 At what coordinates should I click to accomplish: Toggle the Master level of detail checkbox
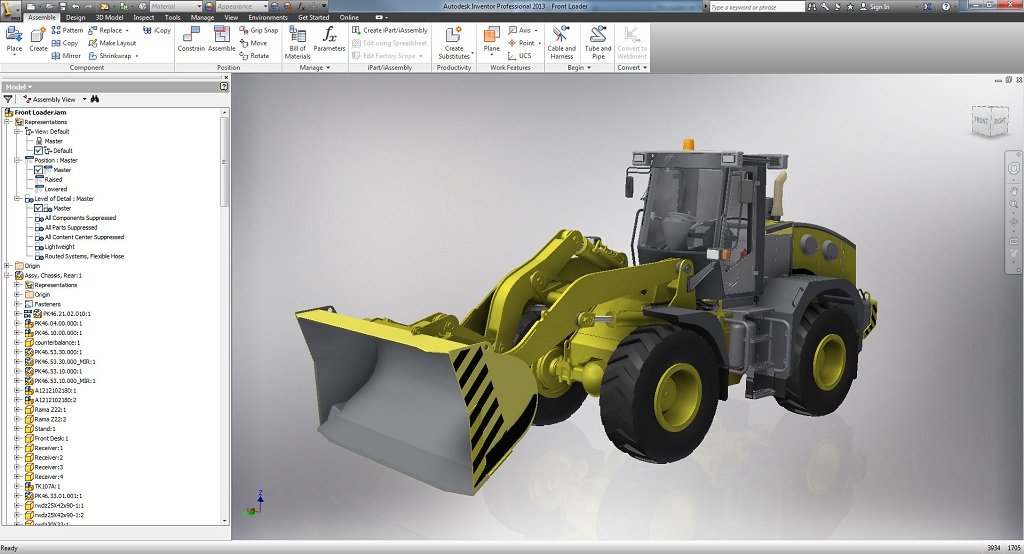pos(39,208)
